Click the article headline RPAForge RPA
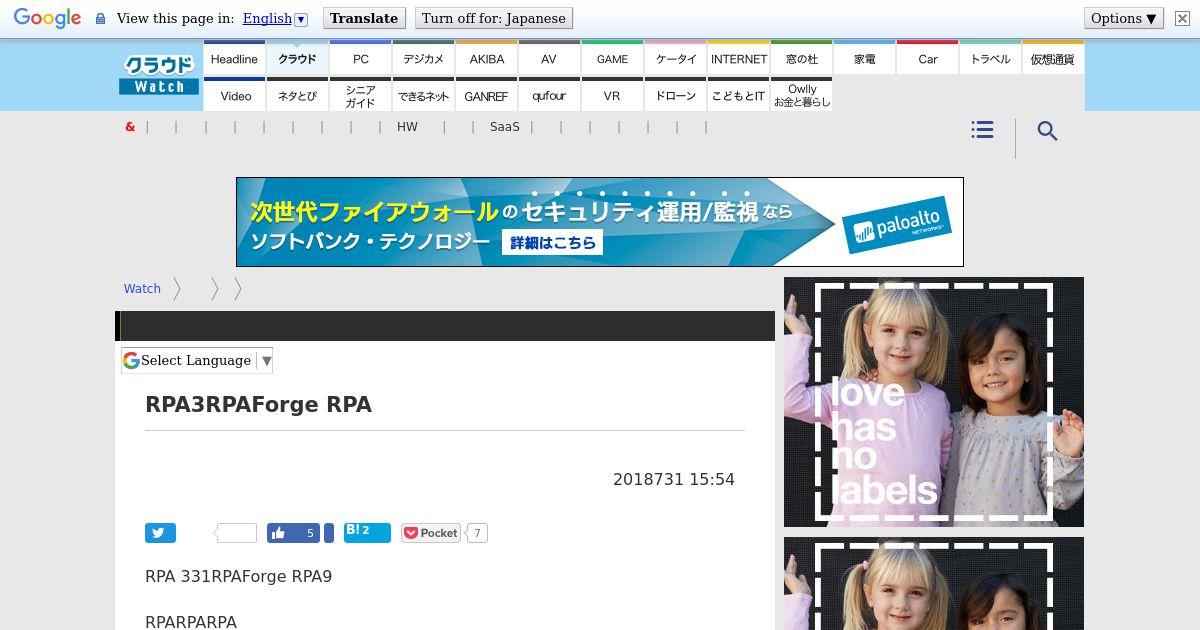The width and height of the screenshot is (1200, 630). [x=258, y=404]
